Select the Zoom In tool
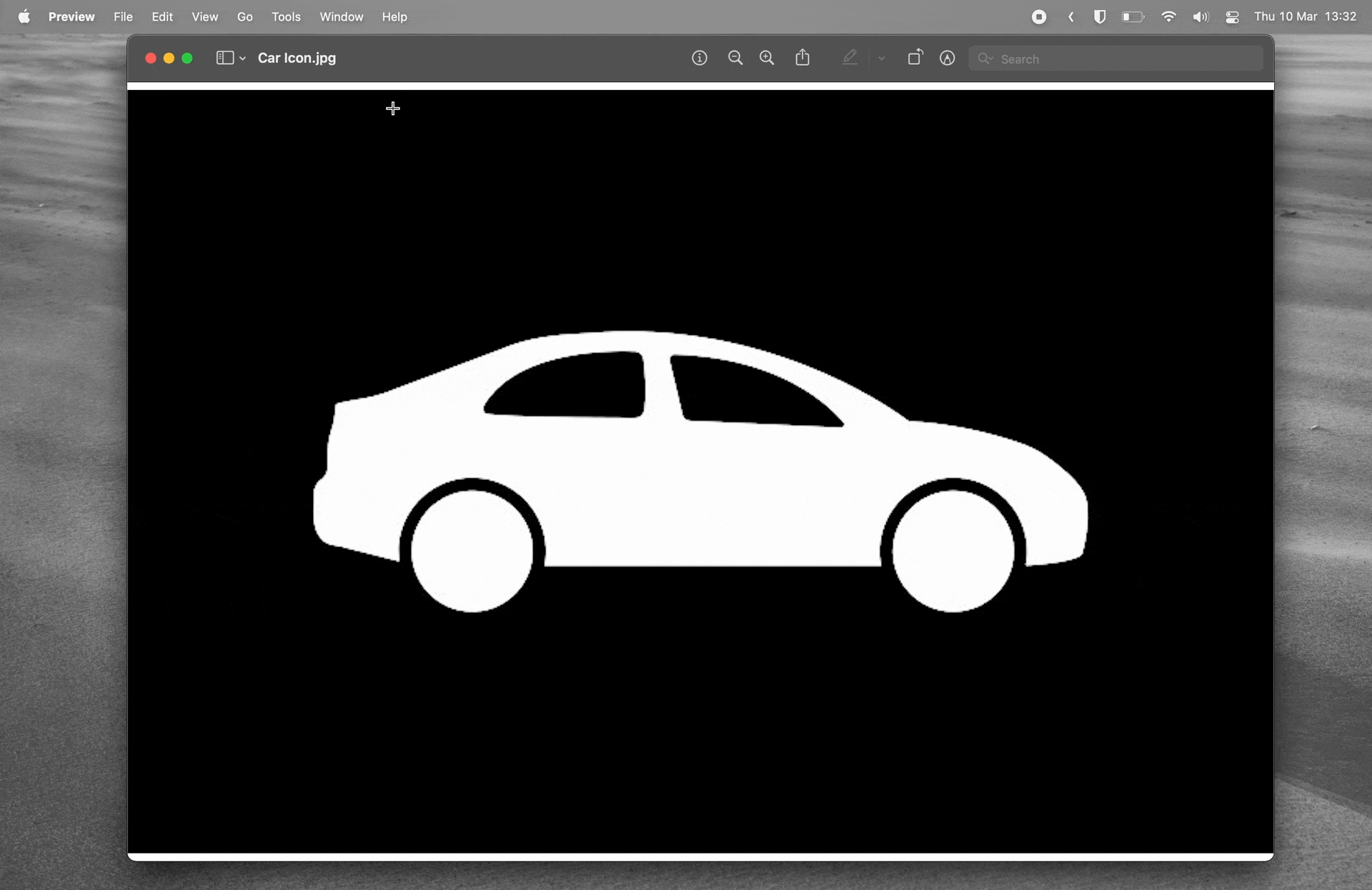Screen dimensions: 1372x890 [766, 58]
